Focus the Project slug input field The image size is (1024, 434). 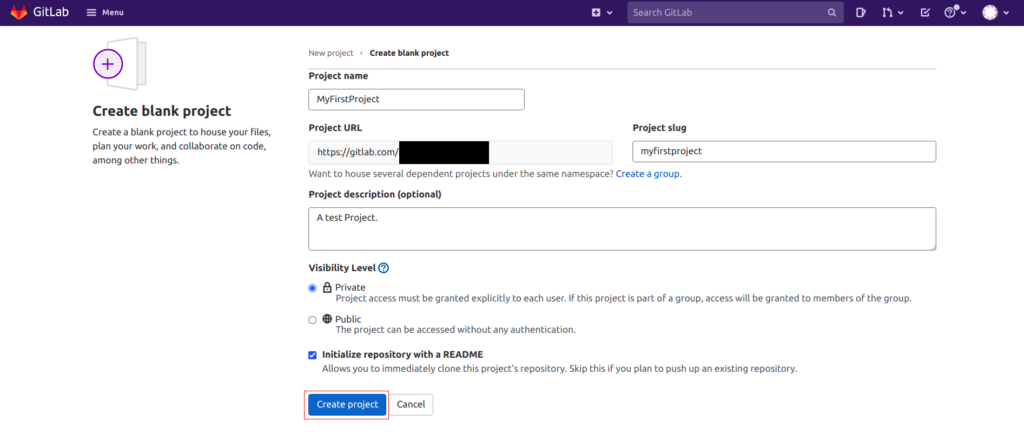click(784, 151)
